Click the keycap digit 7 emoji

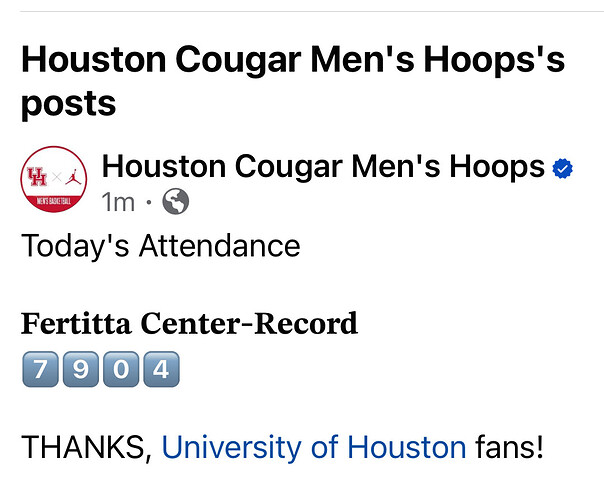point(40,369)
